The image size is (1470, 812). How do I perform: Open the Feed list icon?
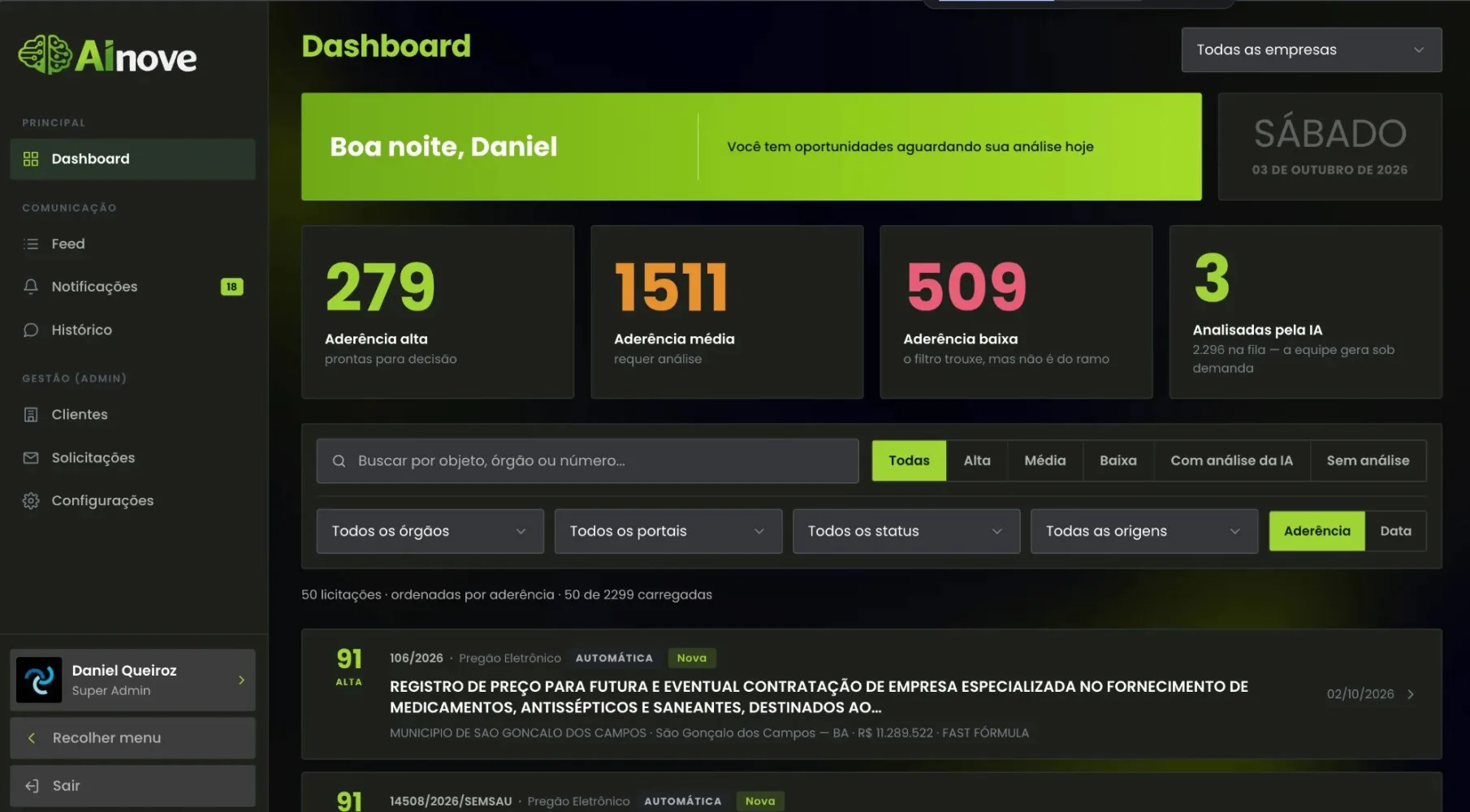click(x=31, y=244)
